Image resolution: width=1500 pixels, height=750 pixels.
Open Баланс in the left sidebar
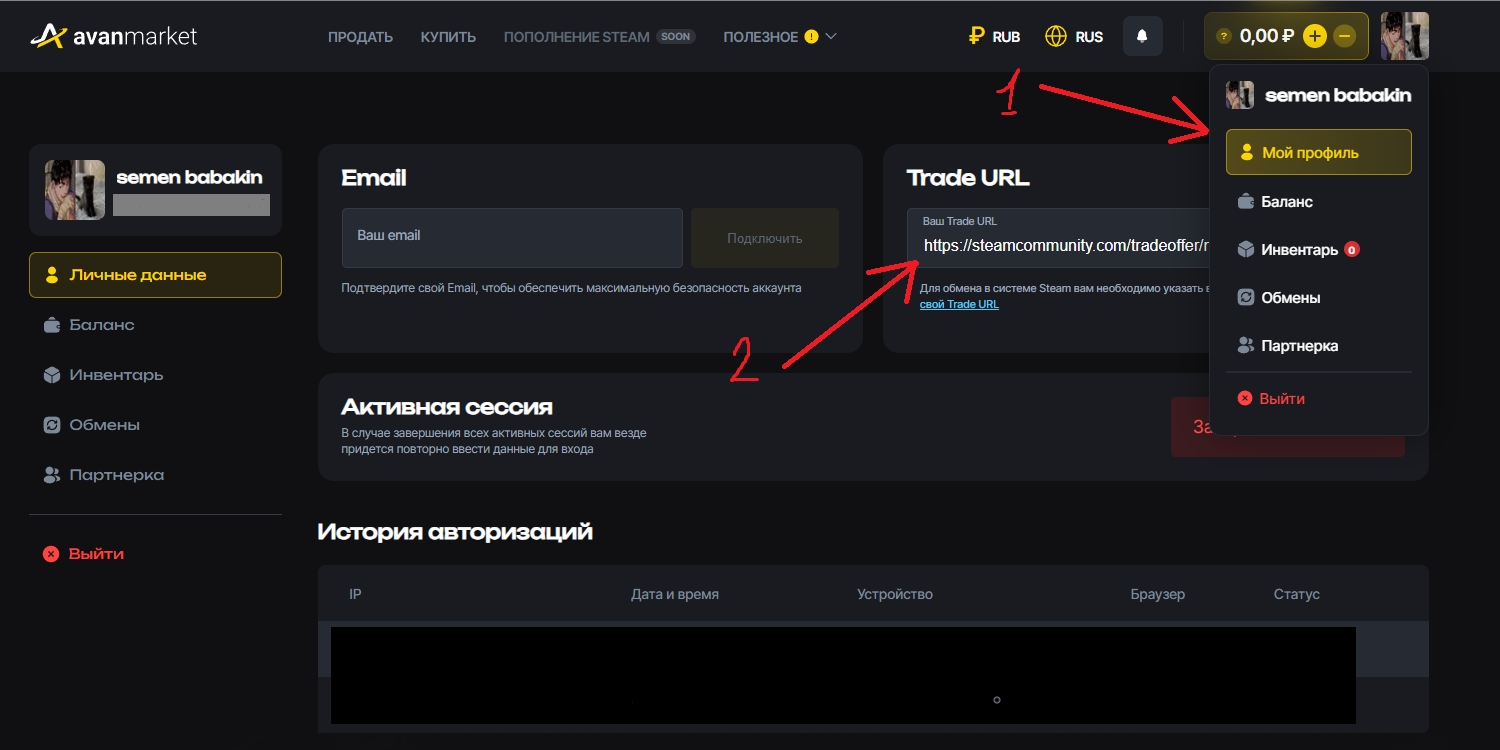tap(101, 325)
